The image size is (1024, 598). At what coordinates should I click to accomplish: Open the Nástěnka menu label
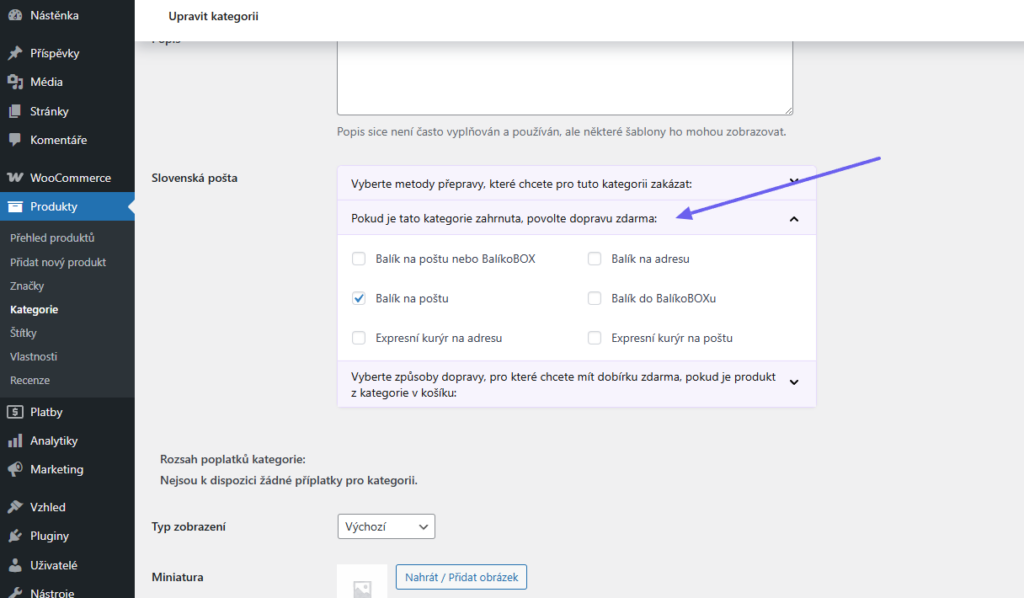point(54,15)
